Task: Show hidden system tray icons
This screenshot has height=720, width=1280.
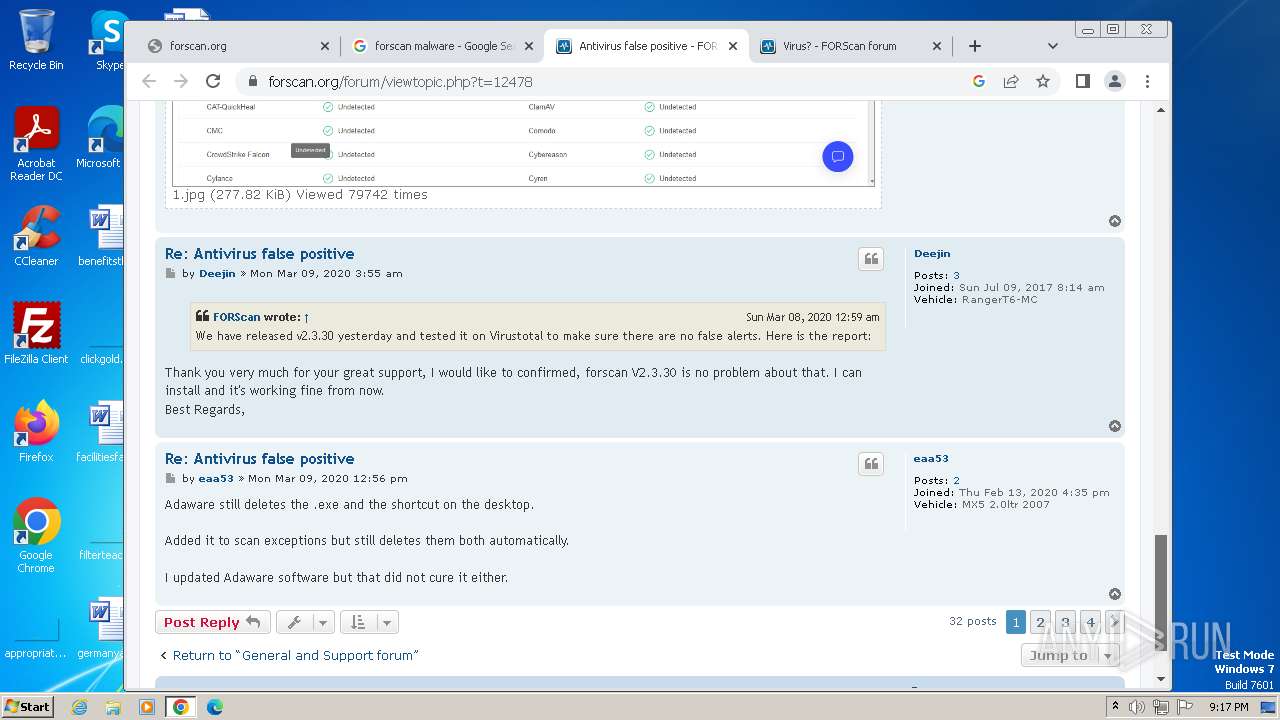Action: point(1115,707)
